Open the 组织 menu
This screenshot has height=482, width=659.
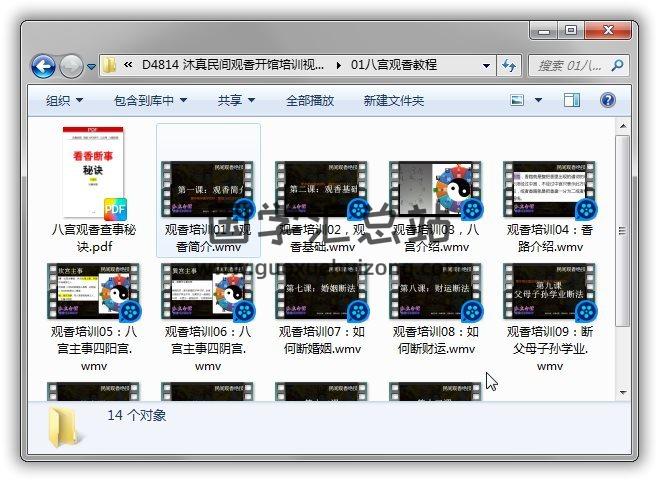tap(64, 100)
